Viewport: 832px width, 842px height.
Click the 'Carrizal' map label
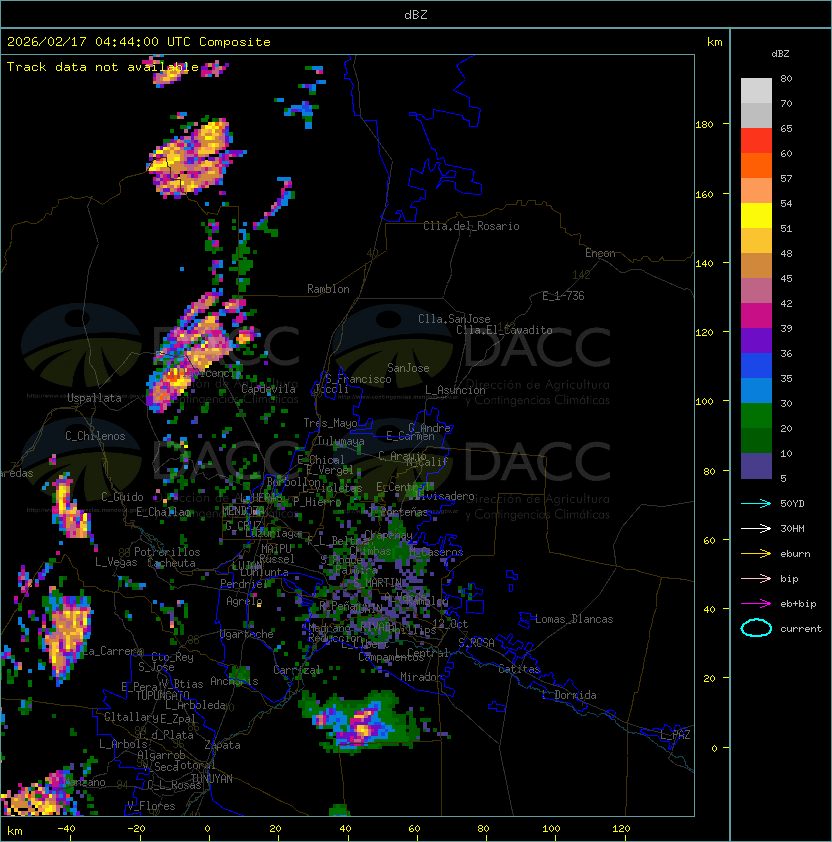[x=297, y=670]
